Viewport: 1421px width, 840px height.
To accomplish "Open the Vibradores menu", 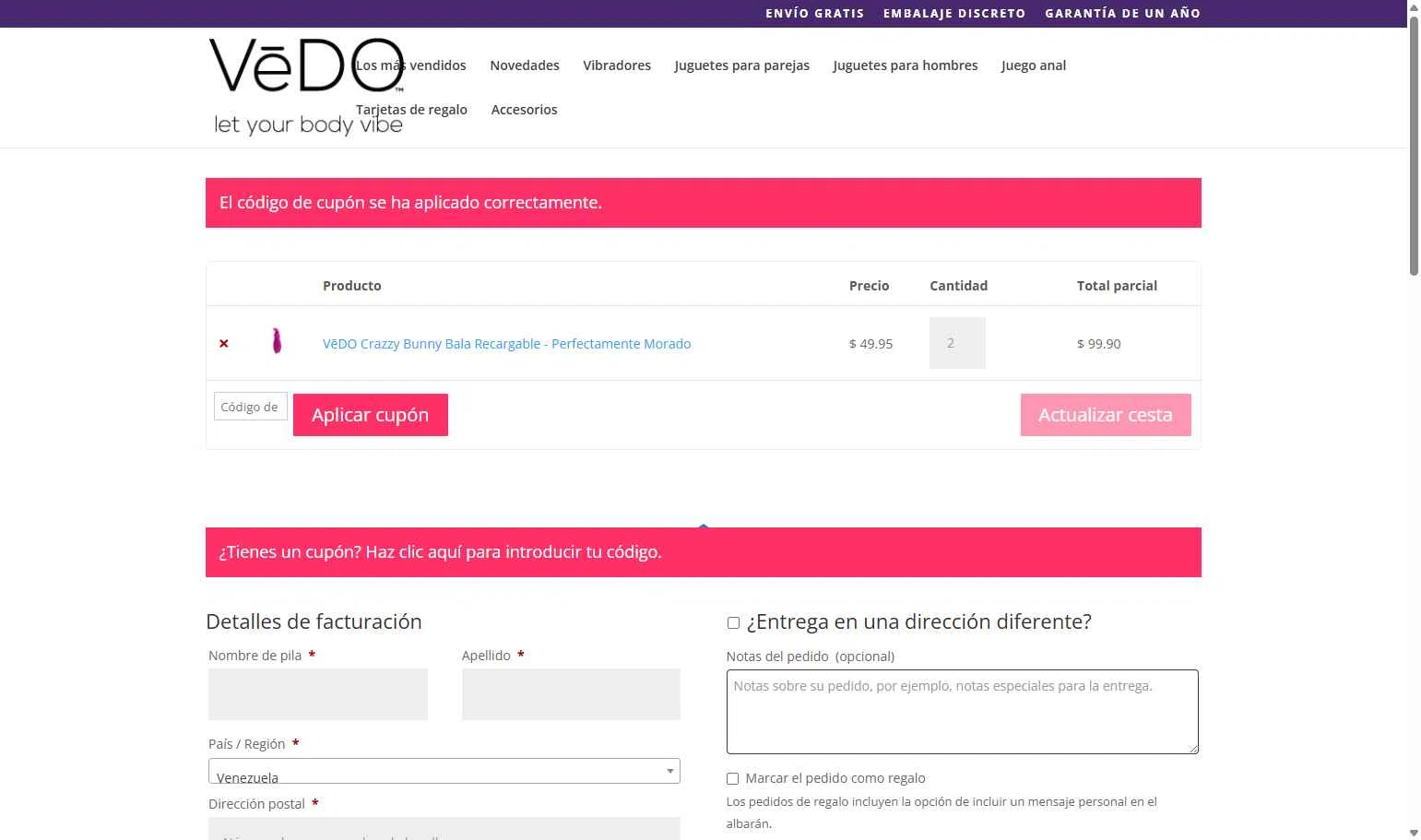I will (617, 65).
